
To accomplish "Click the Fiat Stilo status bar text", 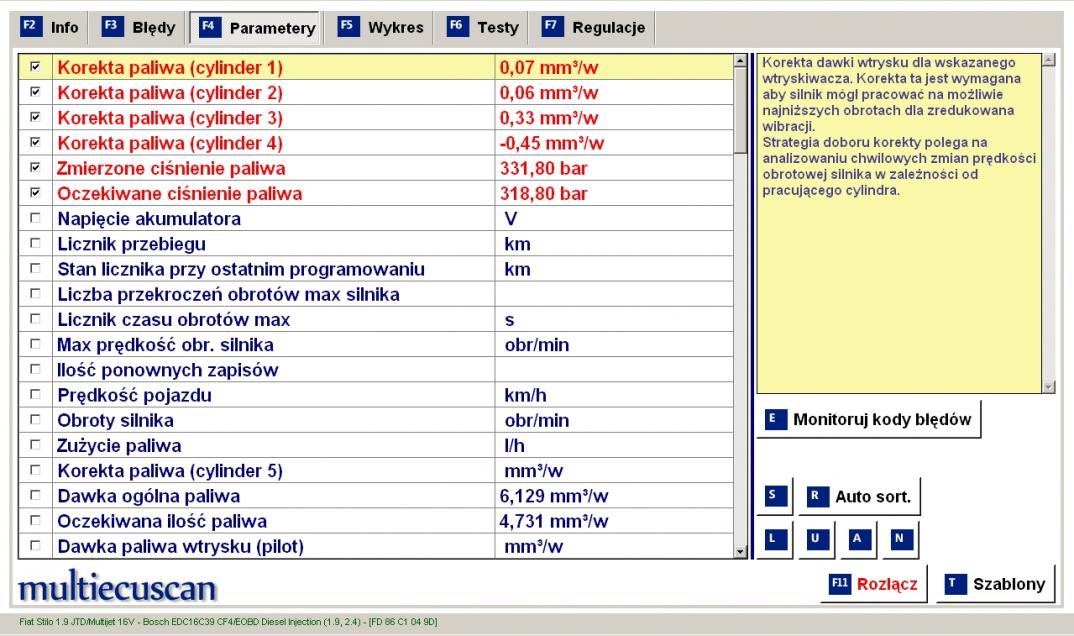I will tap(228, 622).
